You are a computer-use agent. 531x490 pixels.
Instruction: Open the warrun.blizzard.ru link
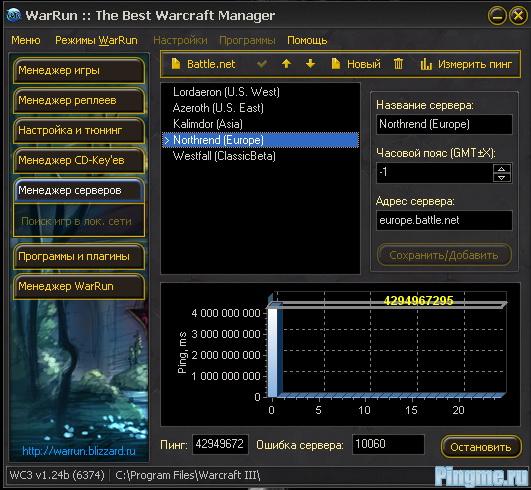[79, 451]
